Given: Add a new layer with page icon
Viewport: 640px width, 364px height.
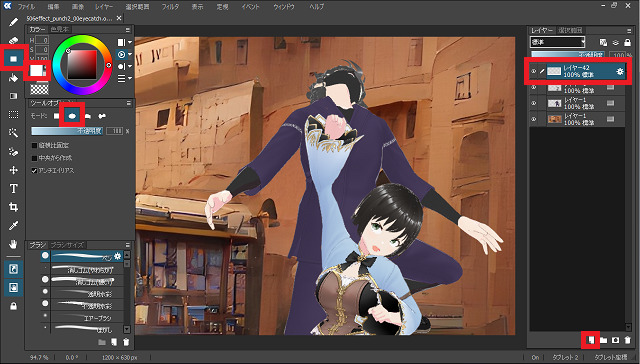Looking at the screenshot, I should [x=591, y=340].
